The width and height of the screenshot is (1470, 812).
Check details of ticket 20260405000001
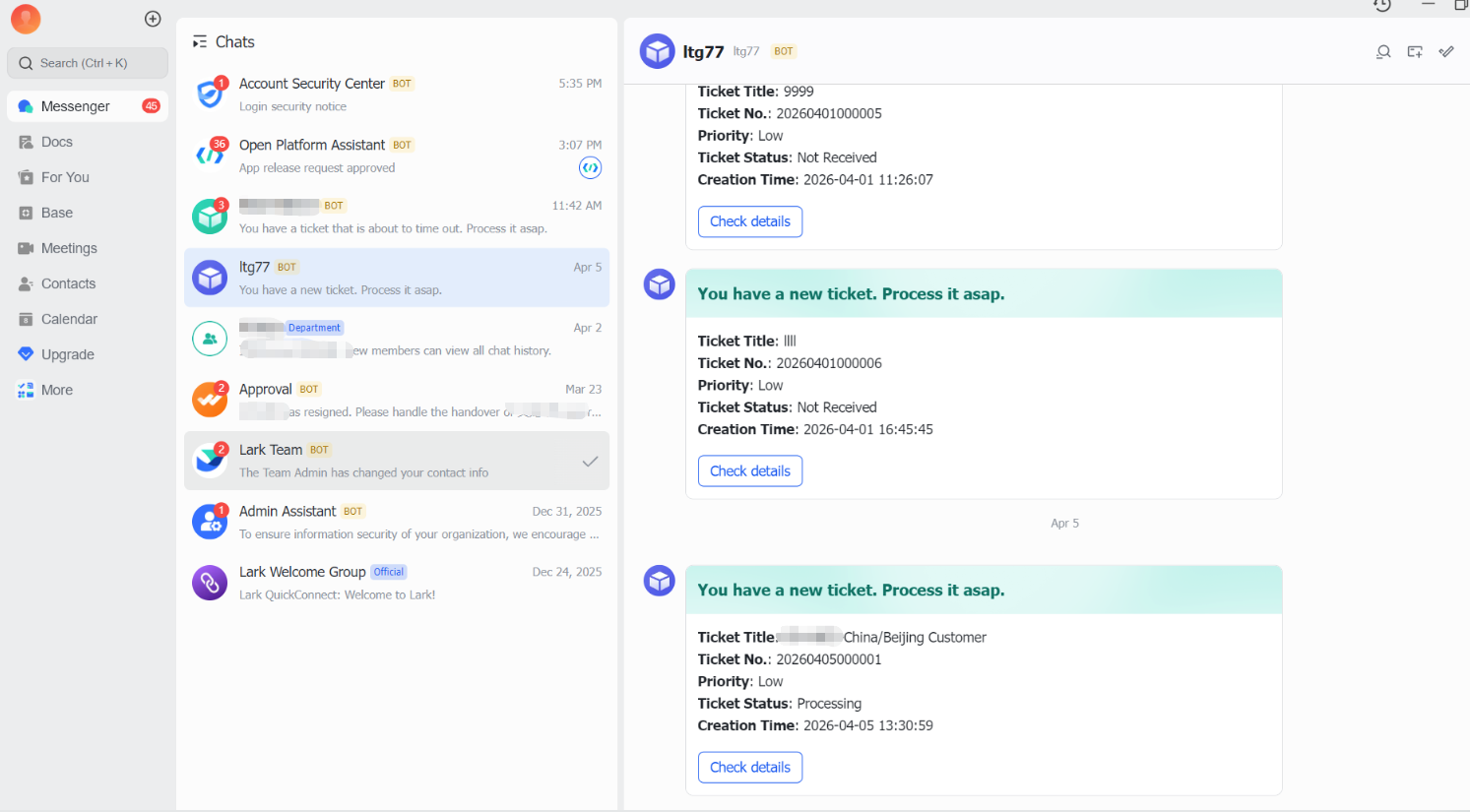(749, 768)
